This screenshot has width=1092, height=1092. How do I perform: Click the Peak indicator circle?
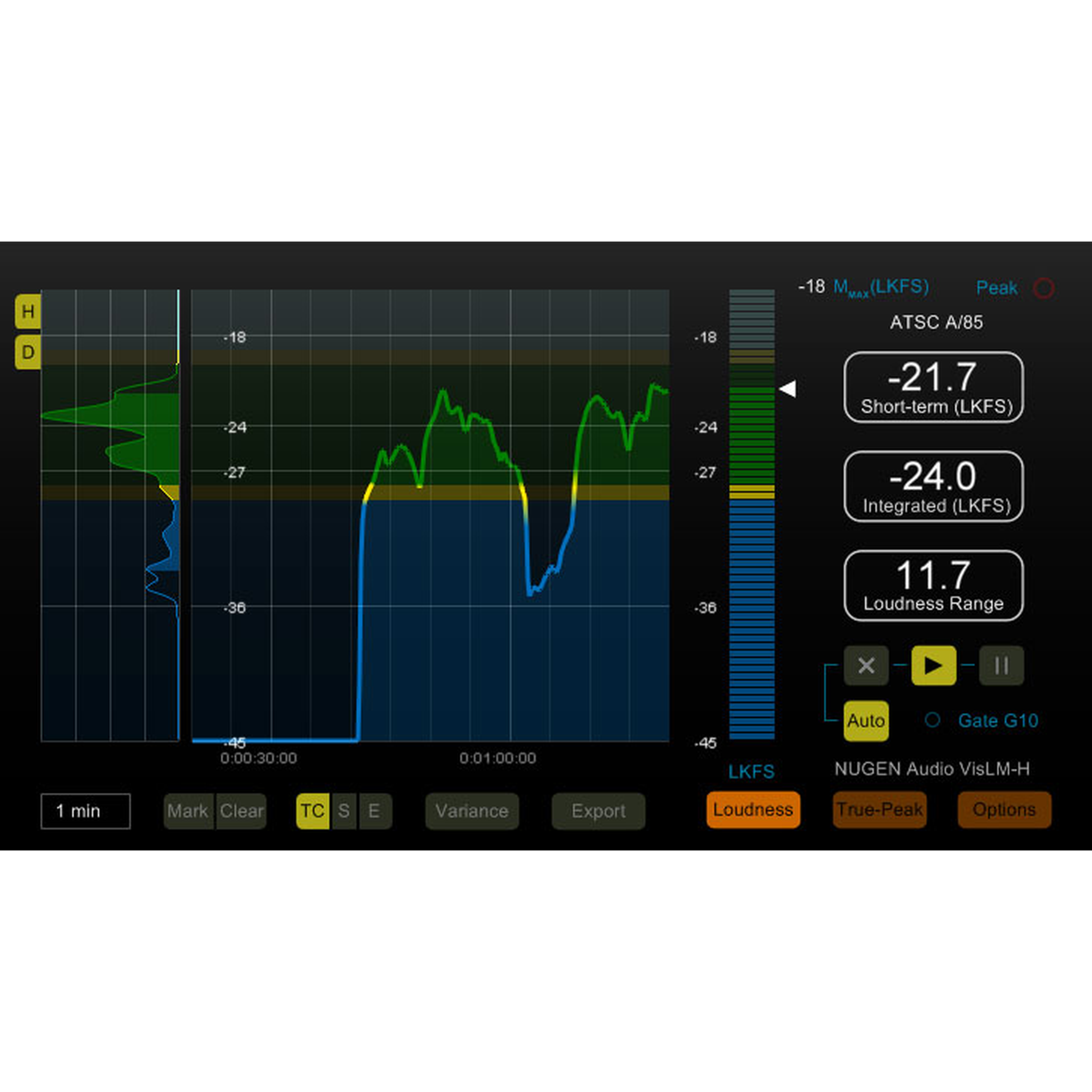1043,288
